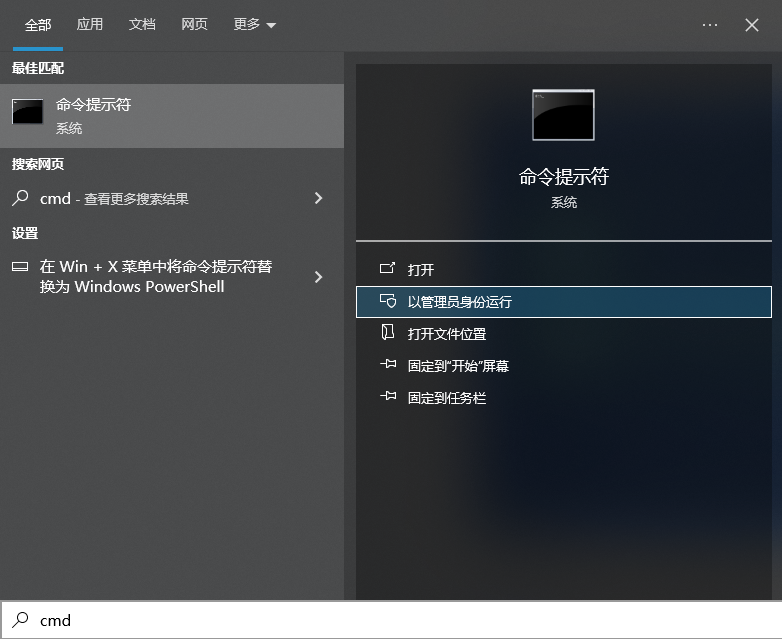Image resolution: width=782 pixels, height=639 pixels.
Task: Click the magnifier icon beside the cmd web result
Action: click(x=20, y=198)
